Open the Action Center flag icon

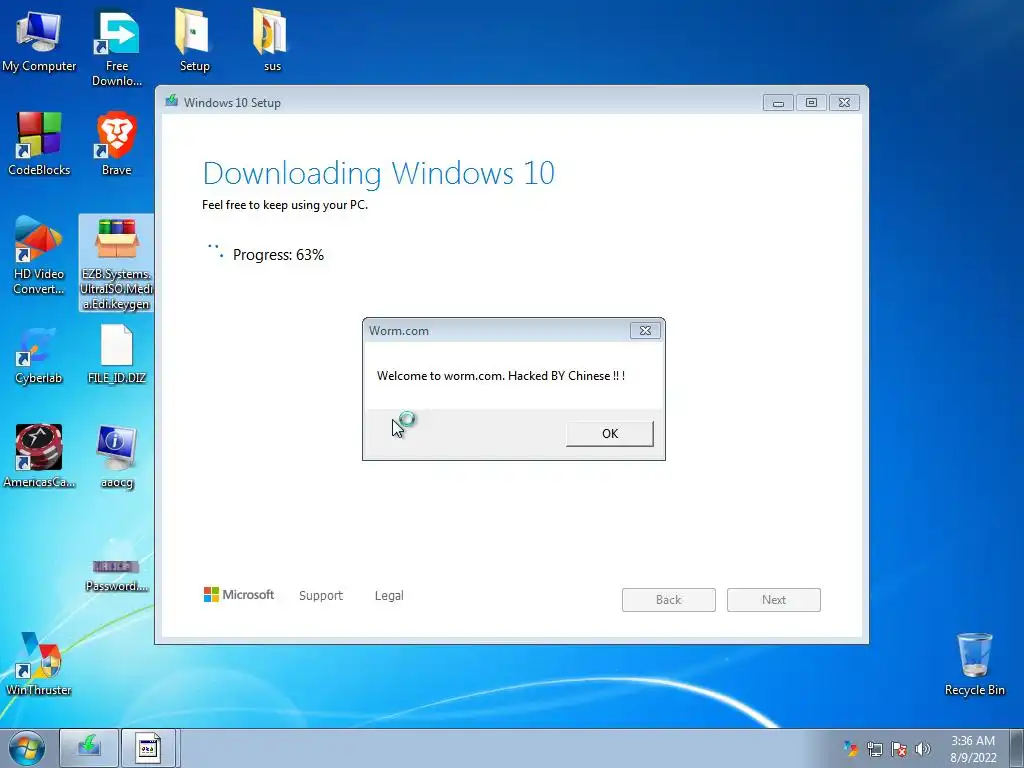899,749
